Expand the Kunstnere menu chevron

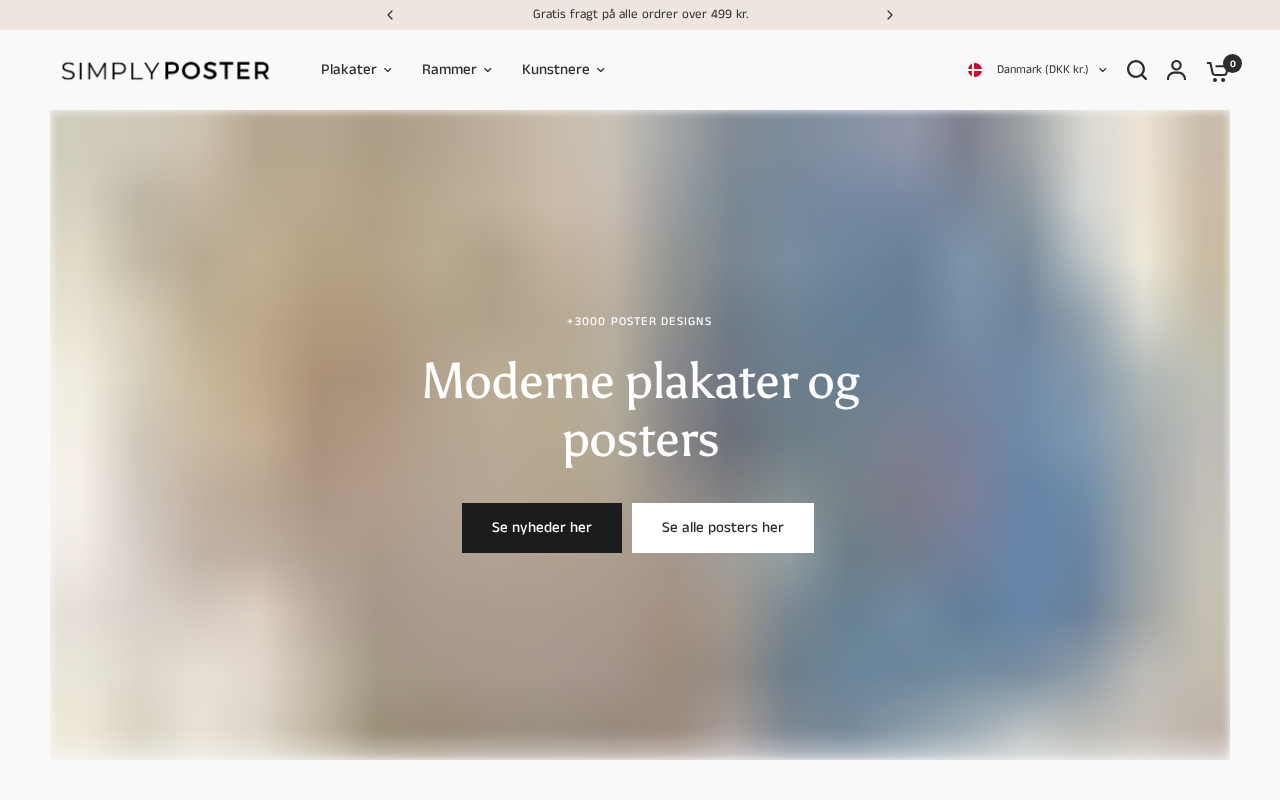pos(601,70)
